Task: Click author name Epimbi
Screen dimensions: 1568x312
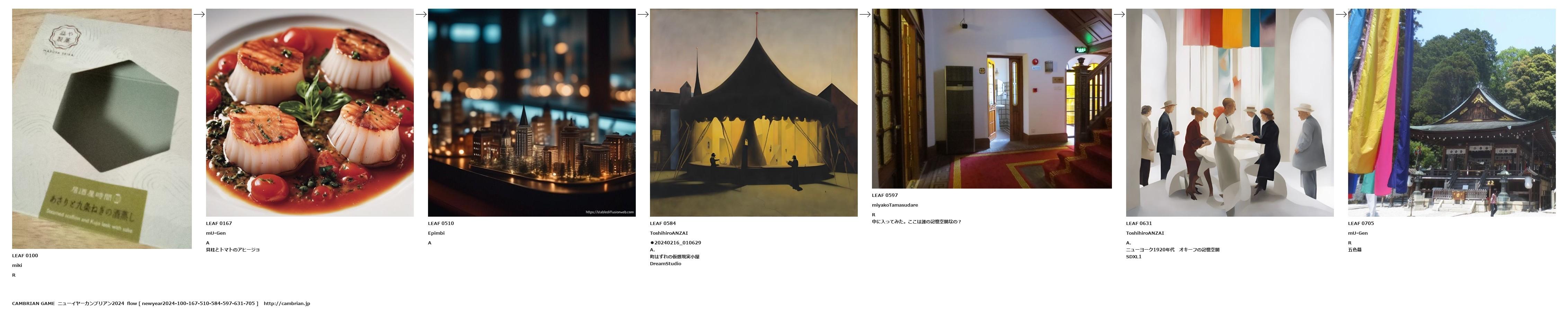Action: (x=436, y=233)
